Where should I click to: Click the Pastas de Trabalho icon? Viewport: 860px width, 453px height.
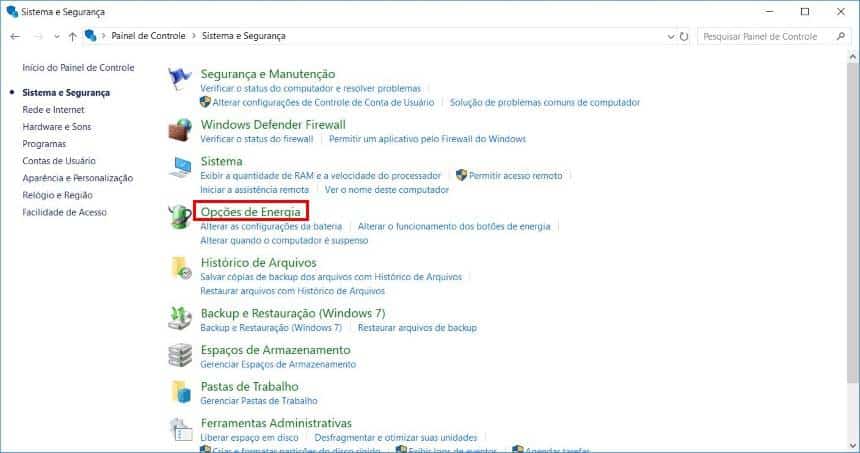181,392
